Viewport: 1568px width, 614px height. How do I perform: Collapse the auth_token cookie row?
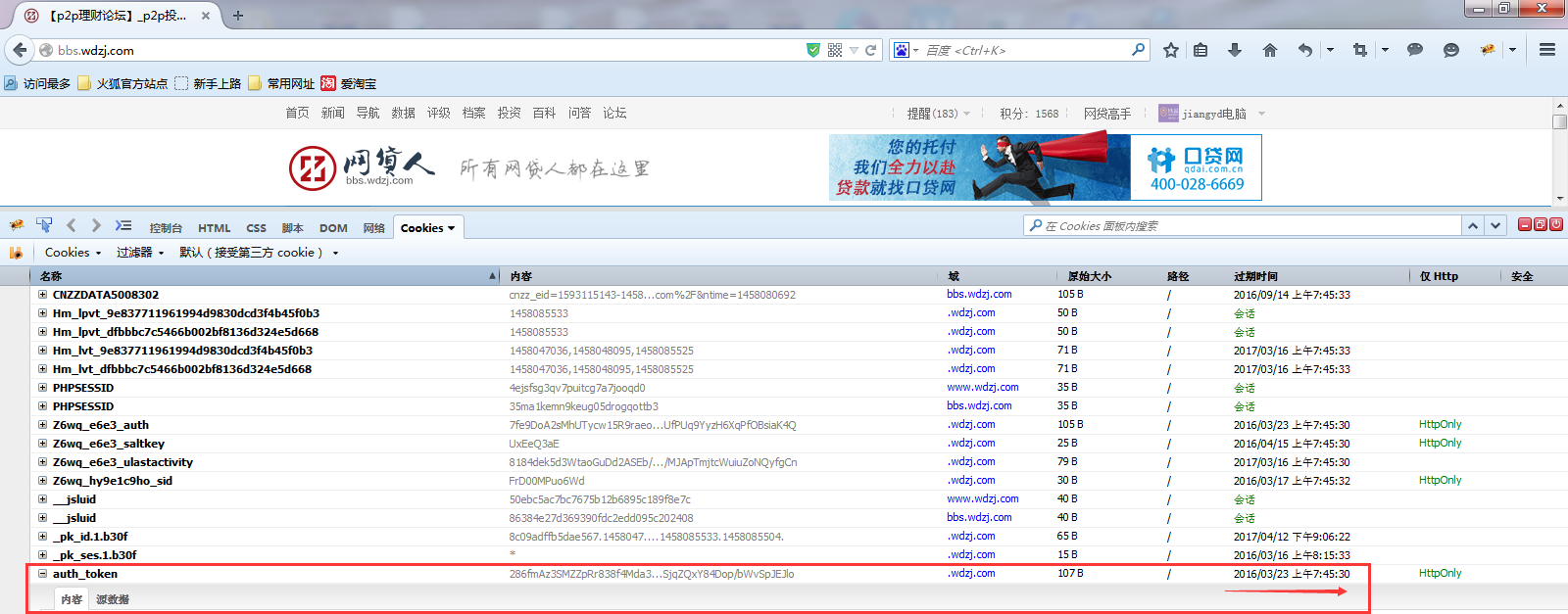(x=42, y=574)
